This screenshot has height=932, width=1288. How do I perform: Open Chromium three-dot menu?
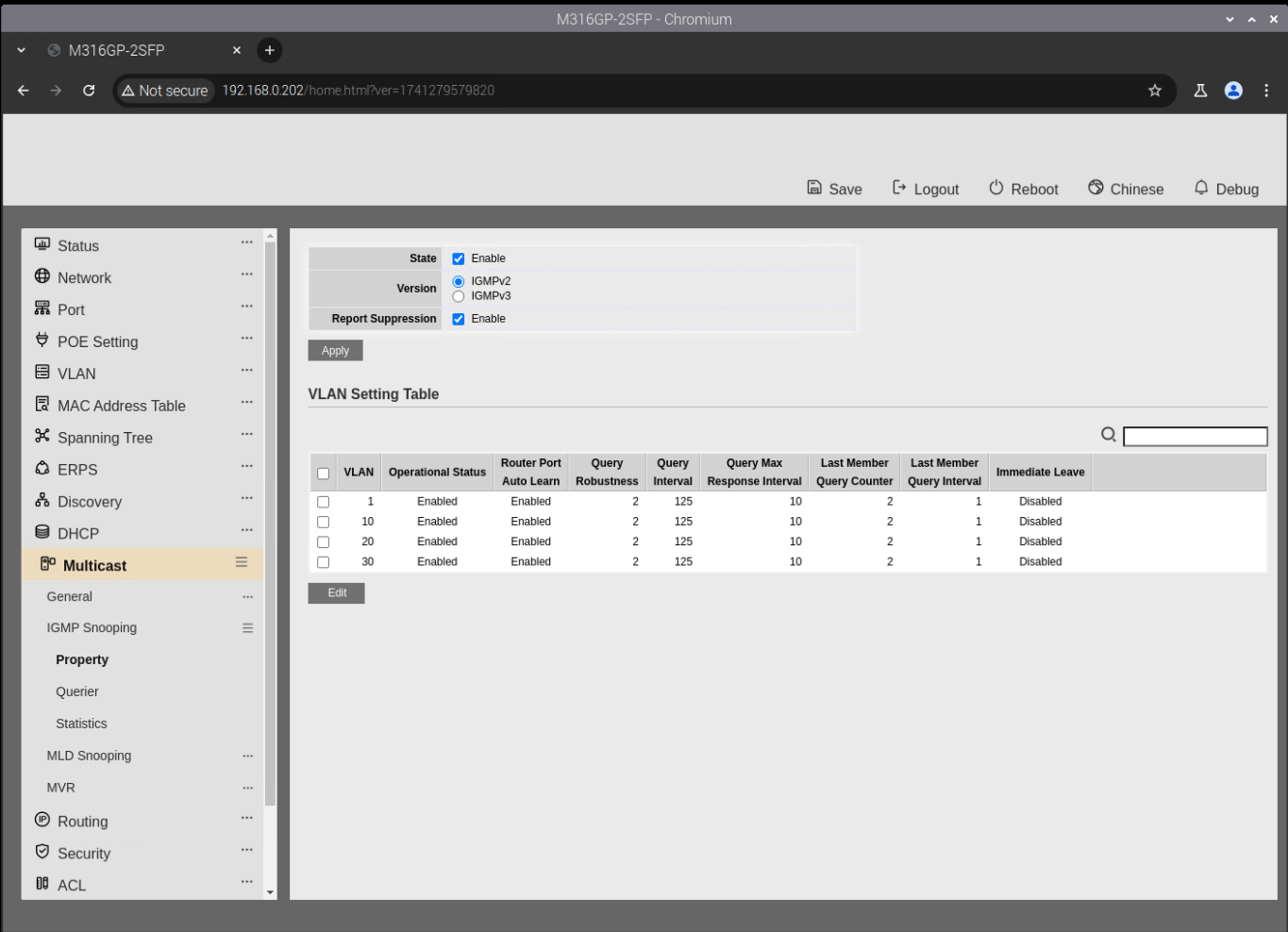(x=1266, y=91)
